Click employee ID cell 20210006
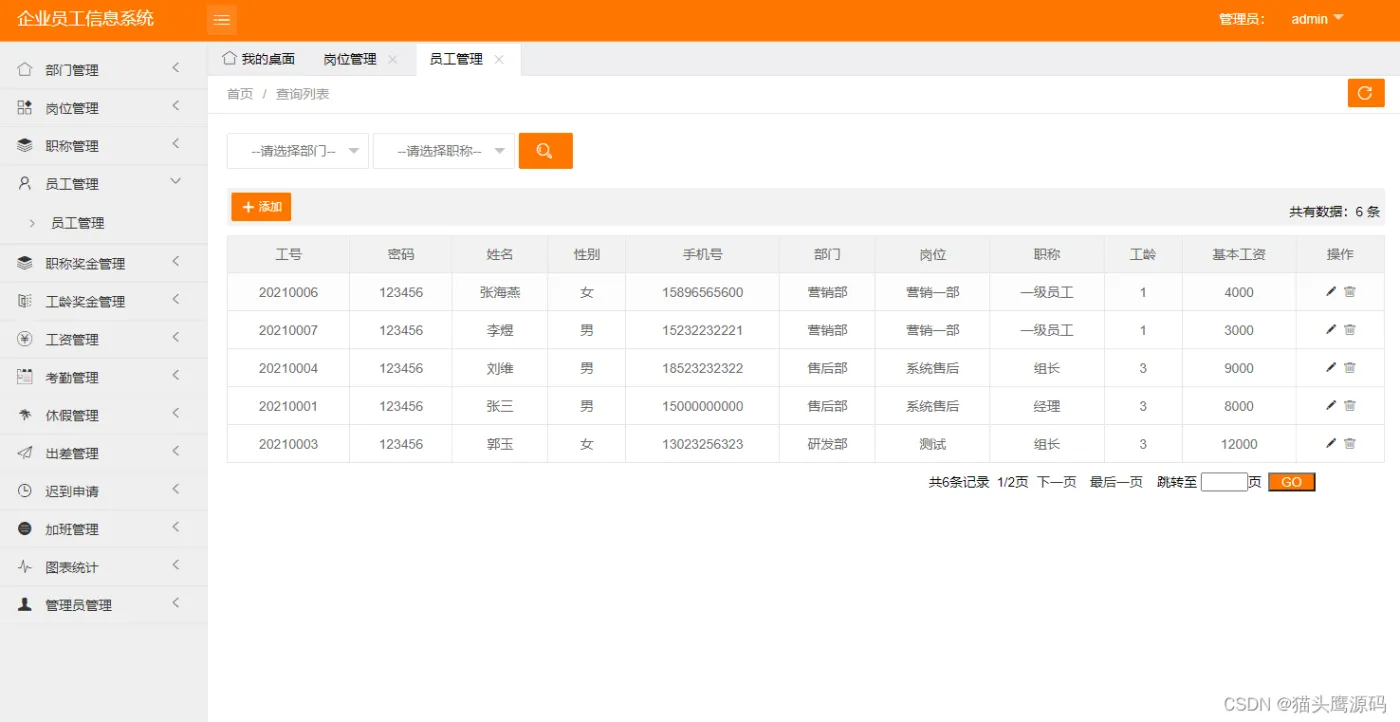The height and width of the screenshot is (722, 1400). [288, 292]
